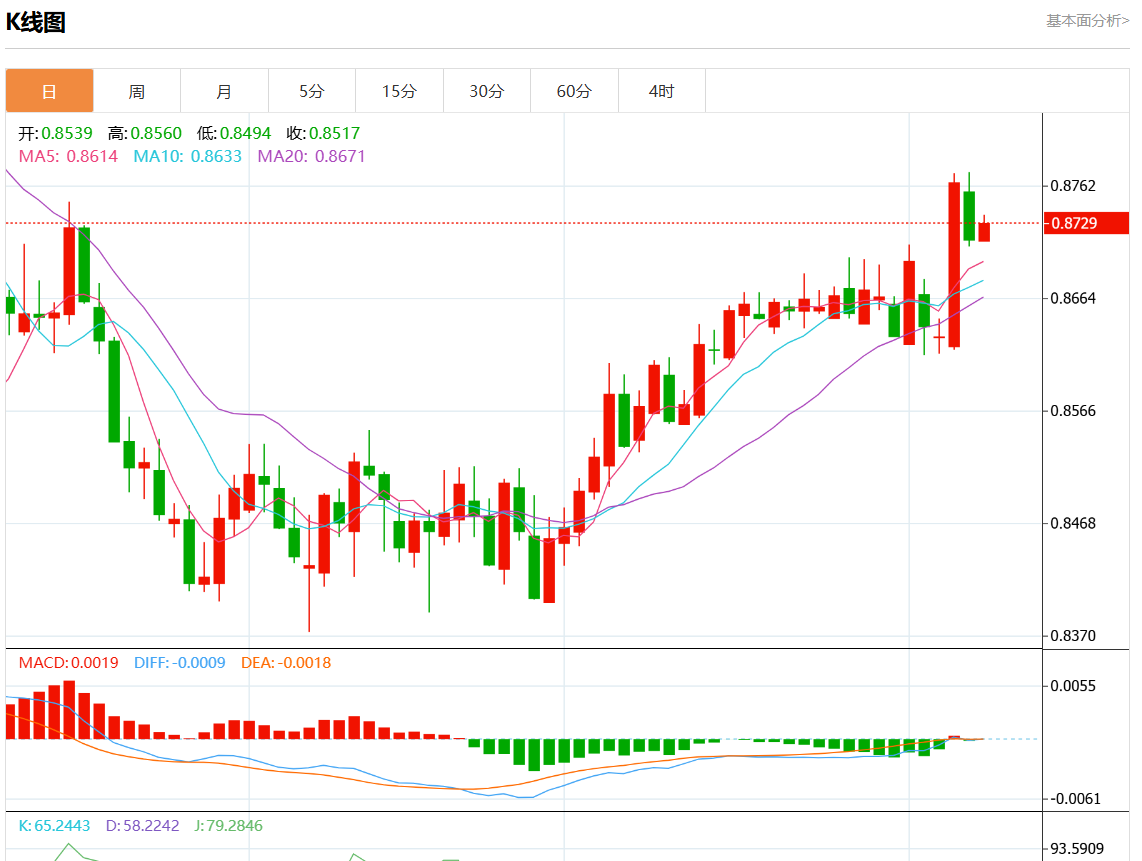Open the 15分 interval tab
Screen dimensions: 1142x861
tap(399, 91)
